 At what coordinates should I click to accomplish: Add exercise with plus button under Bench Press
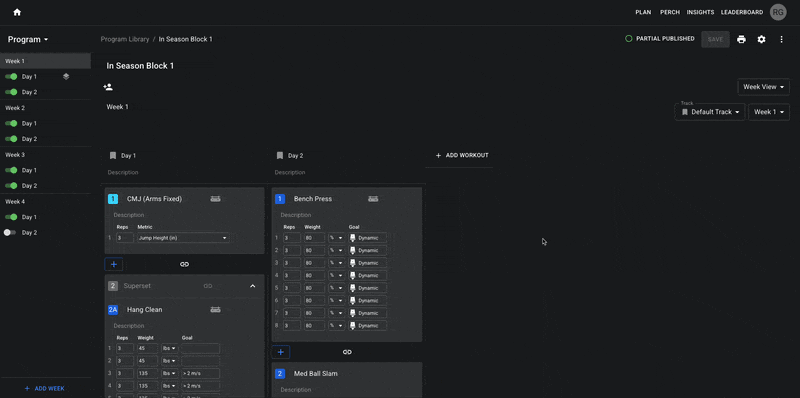pos(281,352)
